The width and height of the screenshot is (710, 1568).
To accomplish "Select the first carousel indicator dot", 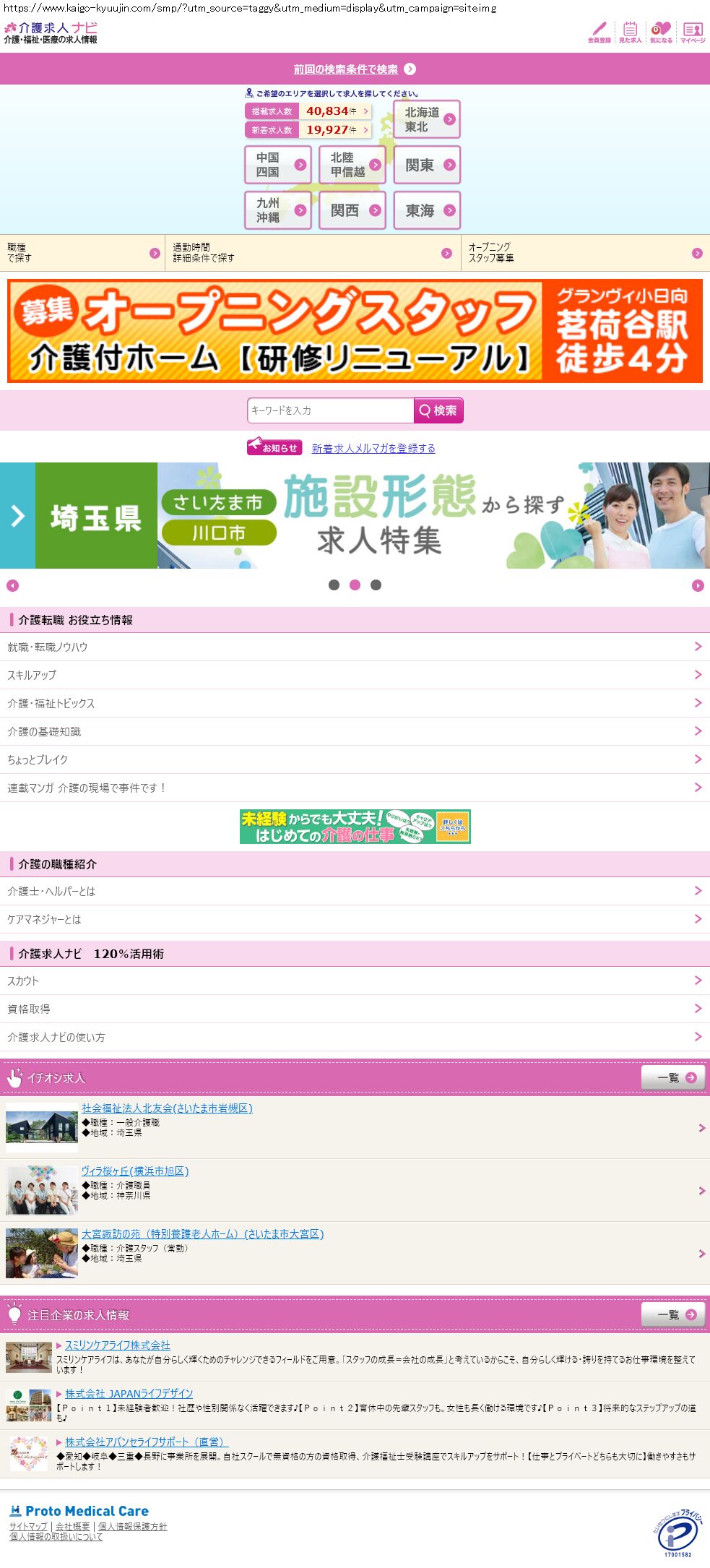I will [334, 585].
